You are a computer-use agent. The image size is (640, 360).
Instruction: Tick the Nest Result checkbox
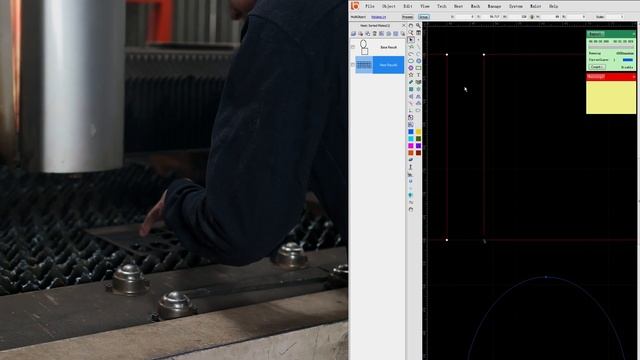tap(353, 65)
